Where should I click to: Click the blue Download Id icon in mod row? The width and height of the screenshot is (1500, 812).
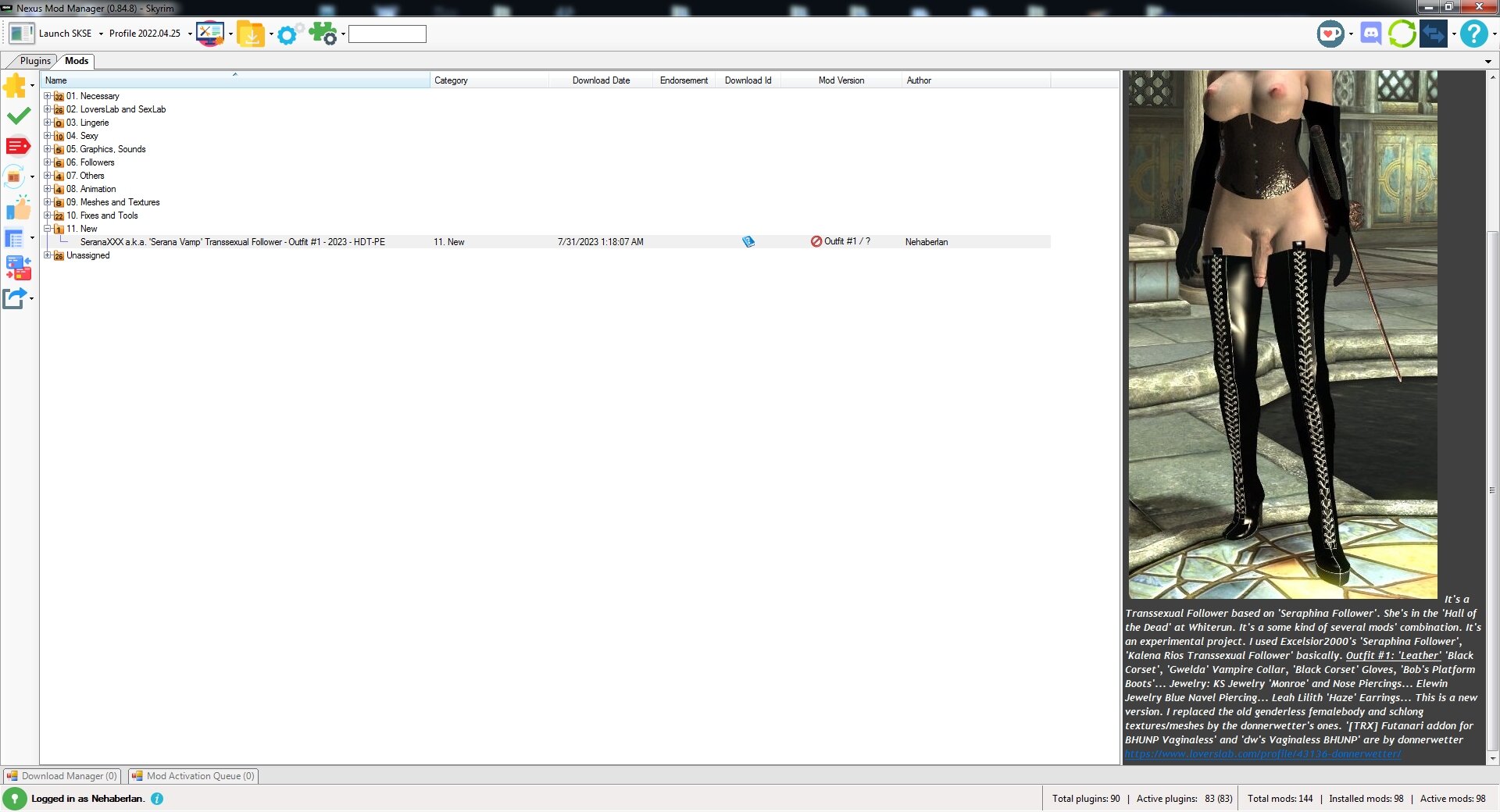tap(748, 242)
